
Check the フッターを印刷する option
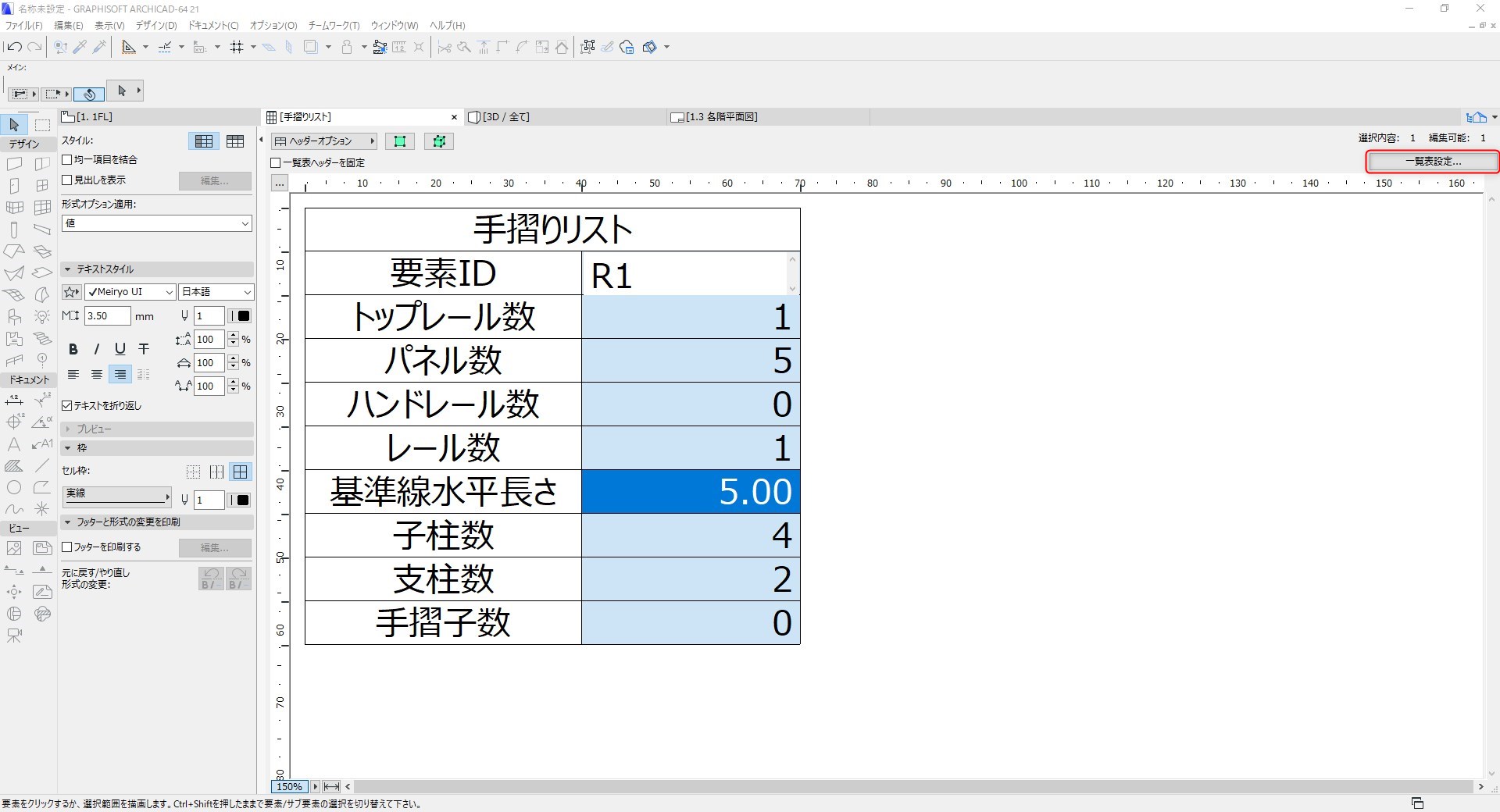[67, 547]
